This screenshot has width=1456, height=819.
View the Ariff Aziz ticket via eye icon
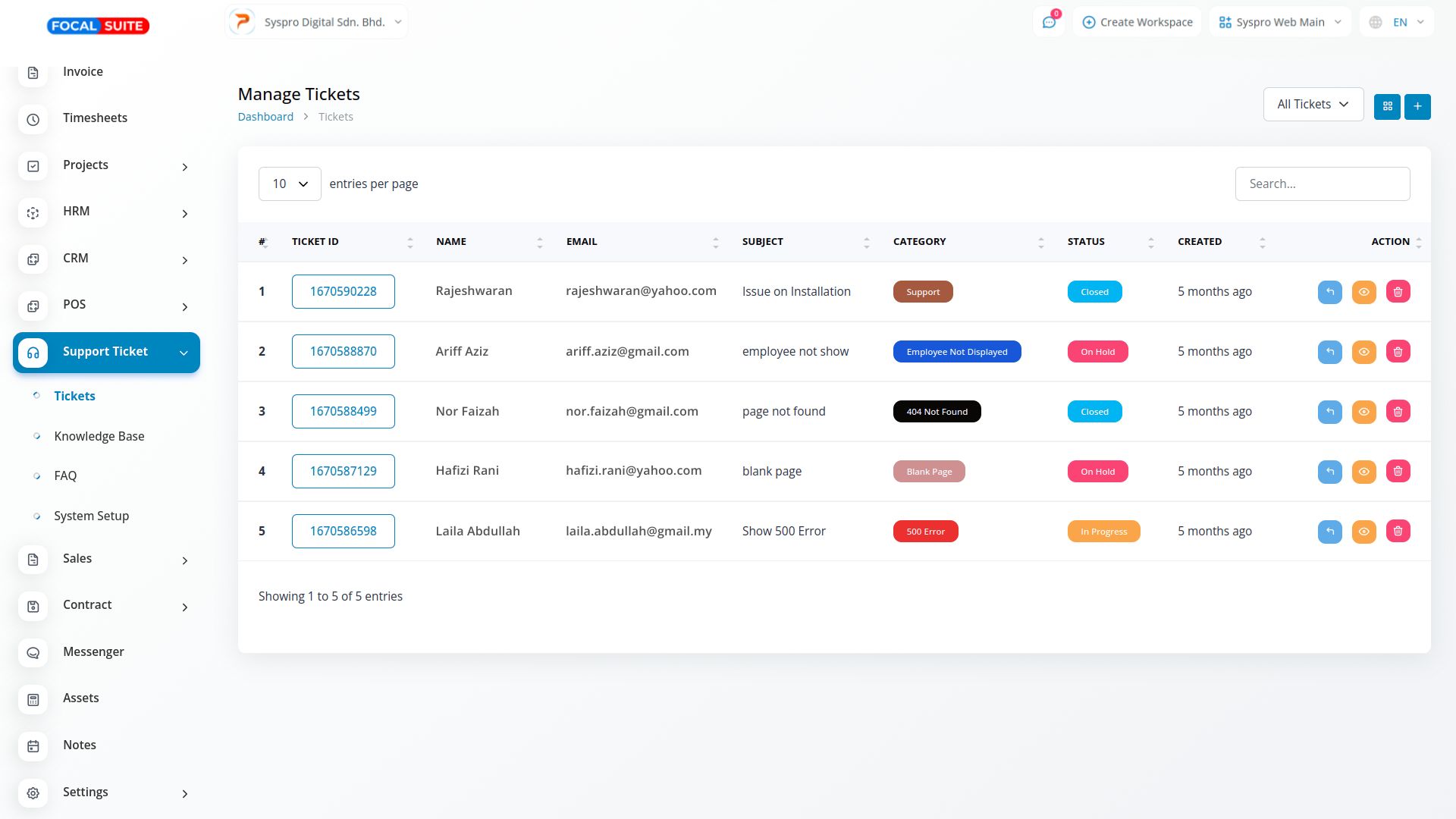1363,352
